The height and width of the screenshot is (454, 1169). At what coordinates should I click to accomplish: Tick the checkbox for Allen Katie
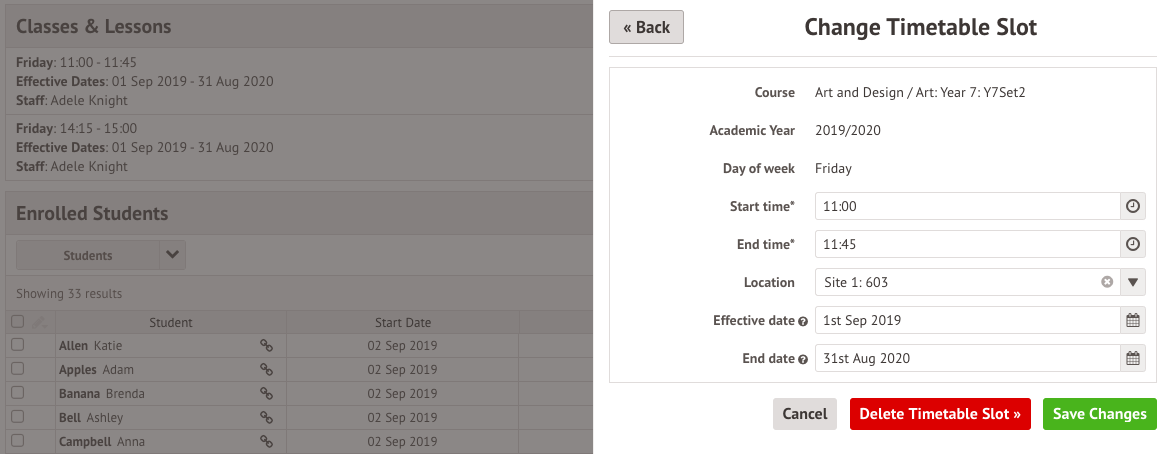pos(17,345)
